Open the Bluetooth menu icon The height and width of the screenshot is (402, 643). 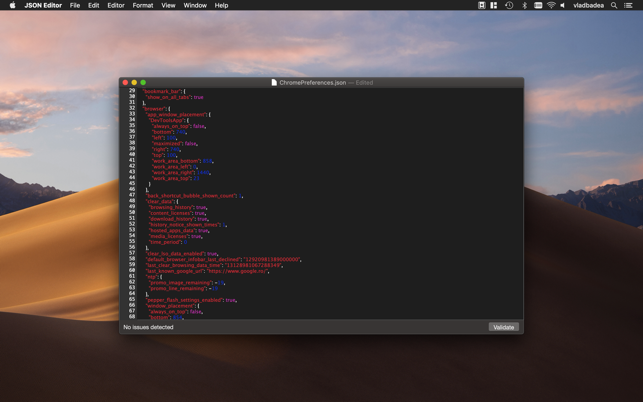[x=524, y=5]
